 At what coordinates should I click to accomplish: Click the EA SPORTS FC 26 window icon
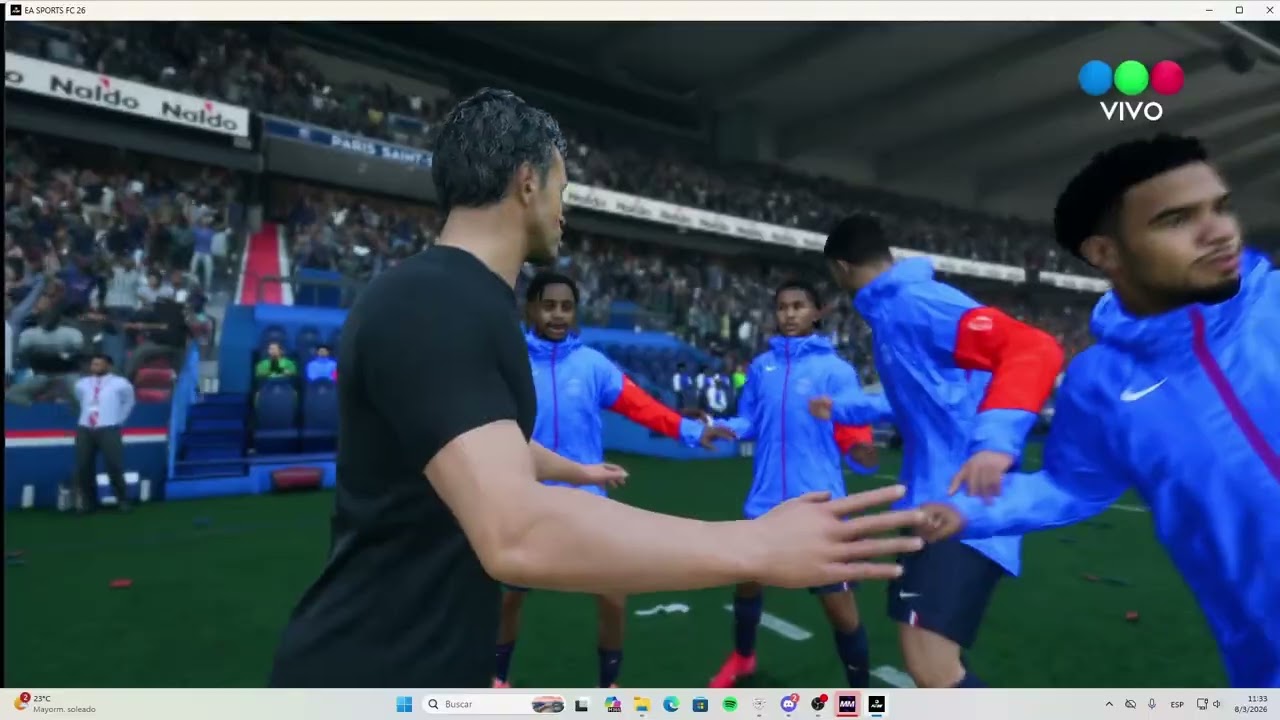[x=16, y=10]
